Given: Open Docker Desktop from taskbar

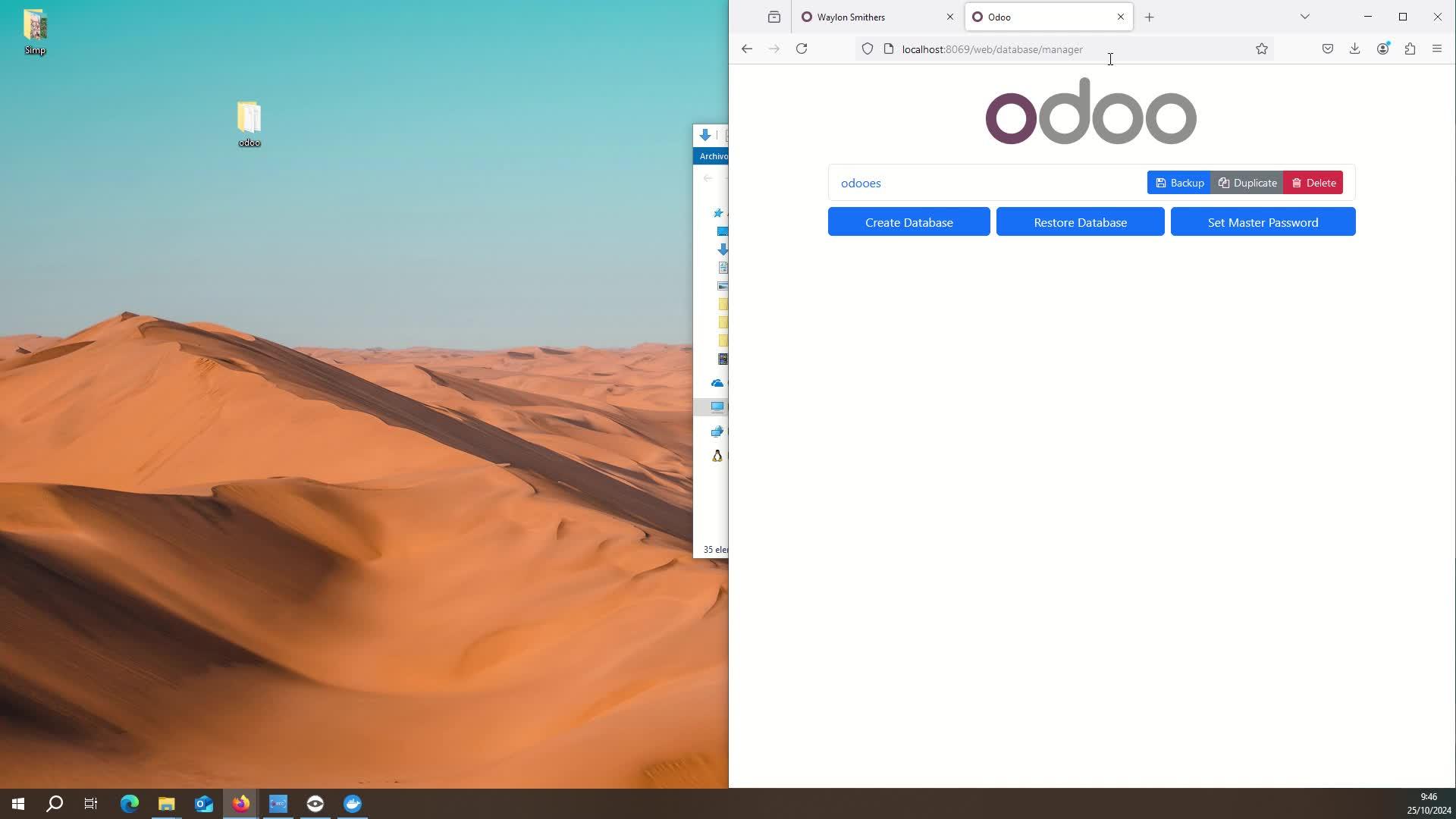Looking at the screenshot, I should point(353,804).
